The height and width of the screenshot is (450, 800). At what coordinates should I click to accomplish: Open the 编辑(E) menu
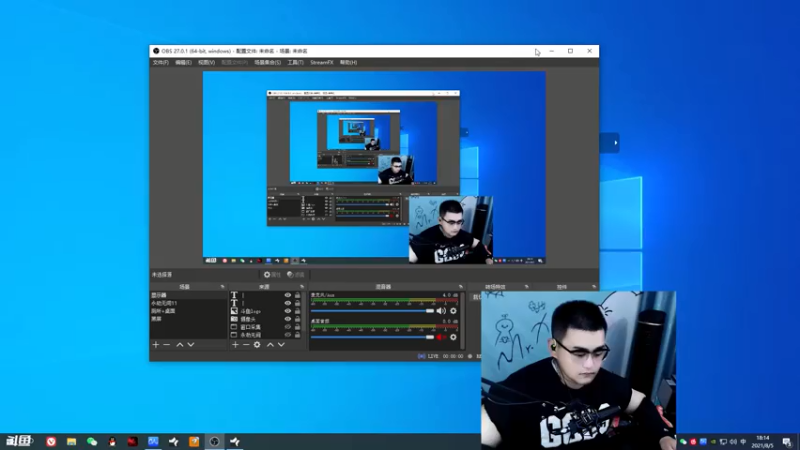(x=183, y=62)
